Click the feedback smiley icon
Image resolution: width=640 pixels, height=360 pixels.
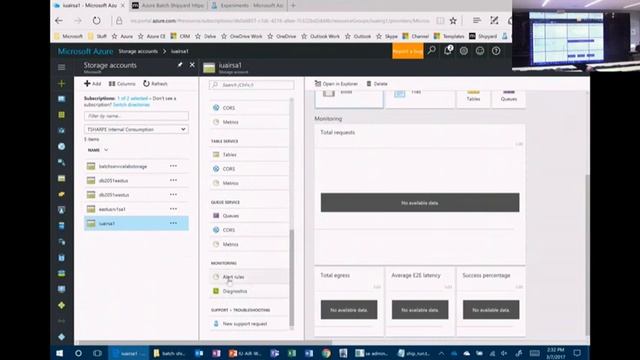tap(480, 51)
